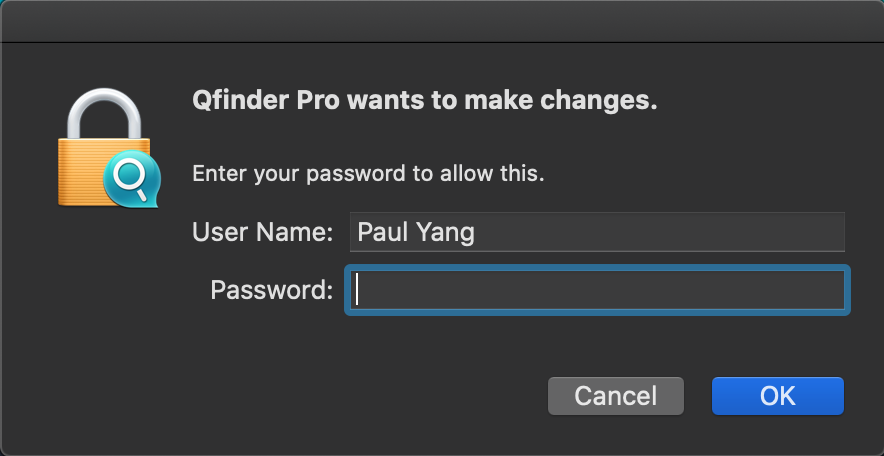Viewport: 884px width, 456px height.
Task: Confirm with the blue OK button
Action: 777,396
